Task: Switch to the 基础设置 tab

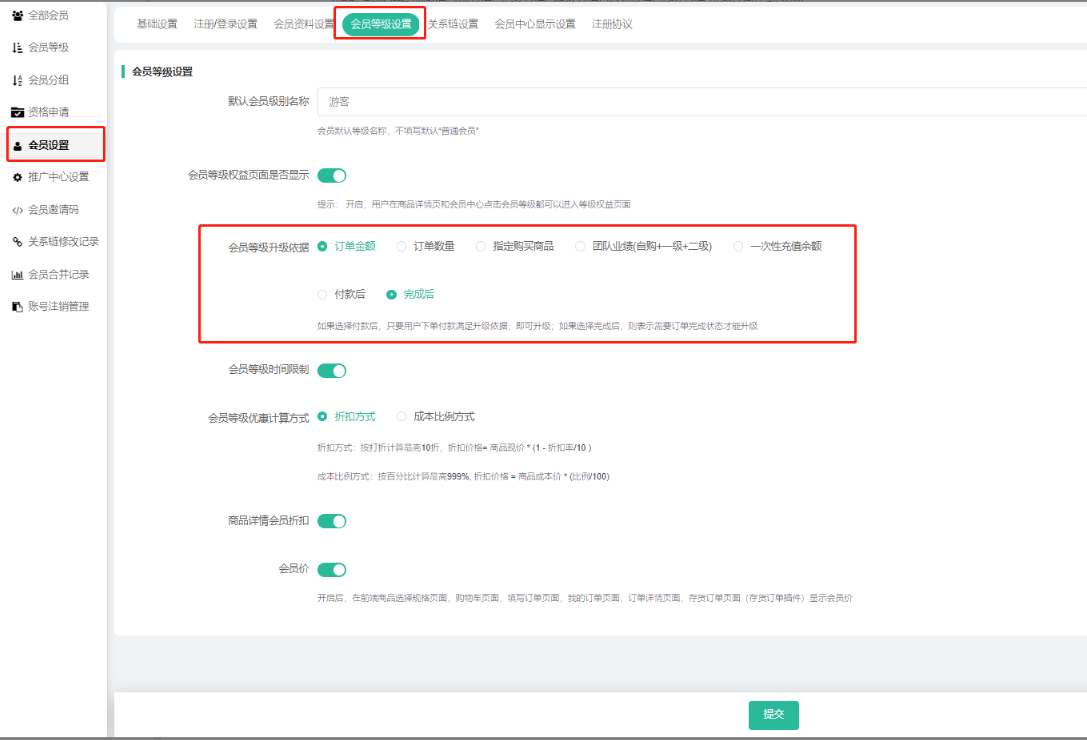Action: 157,24
